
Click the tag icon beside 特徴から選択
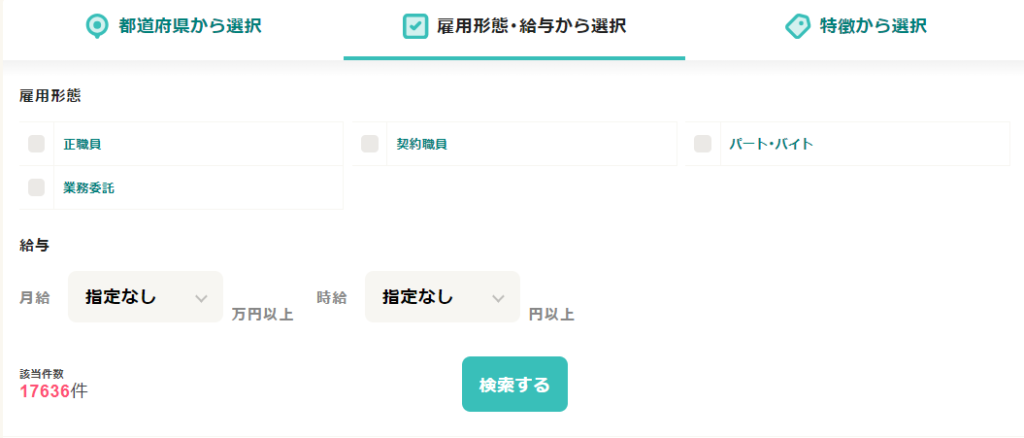pyautogui.click(x=797, y=27)
